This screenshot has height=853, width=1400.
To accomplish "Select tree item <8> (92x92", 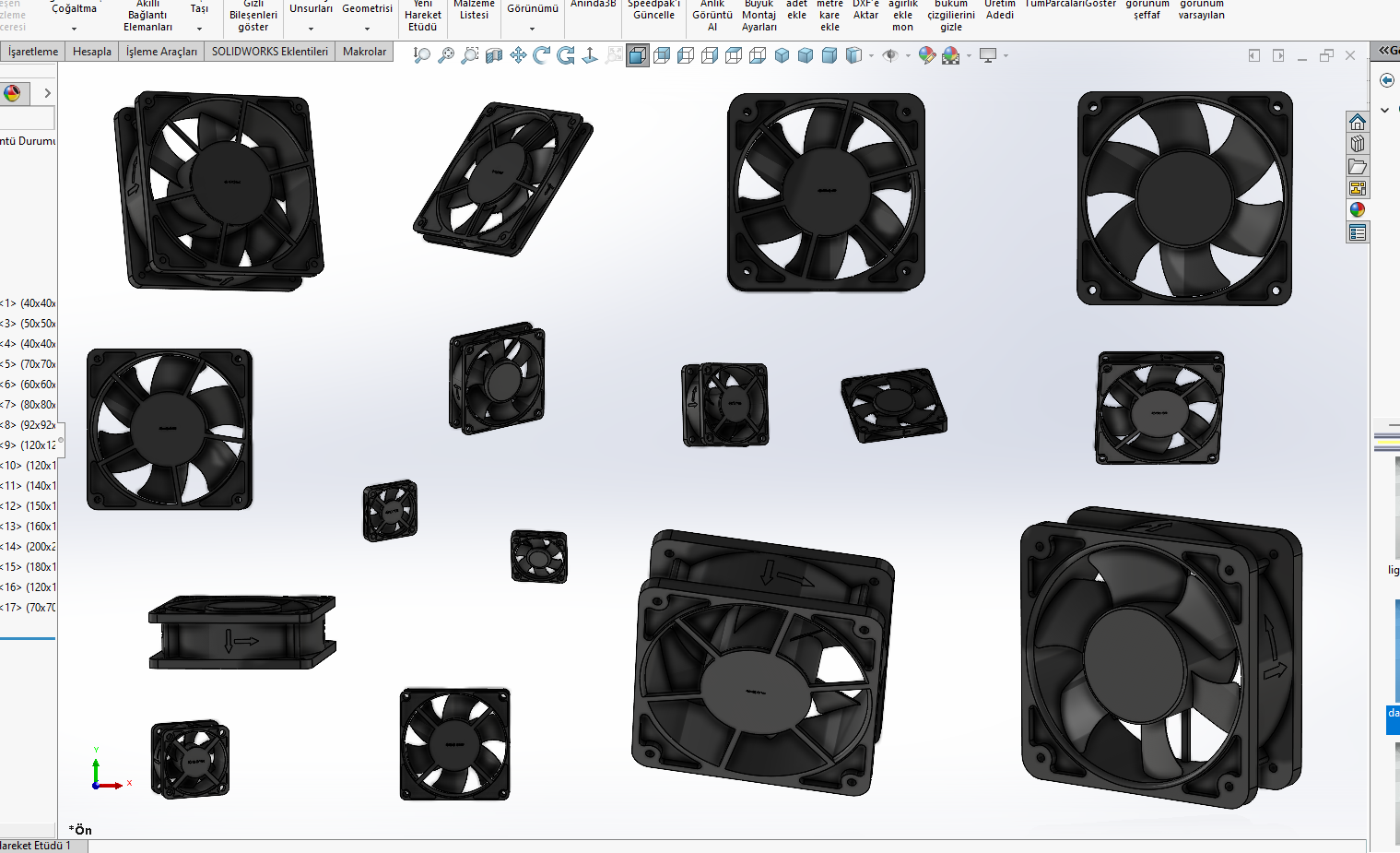I will (x=28, y=425).
